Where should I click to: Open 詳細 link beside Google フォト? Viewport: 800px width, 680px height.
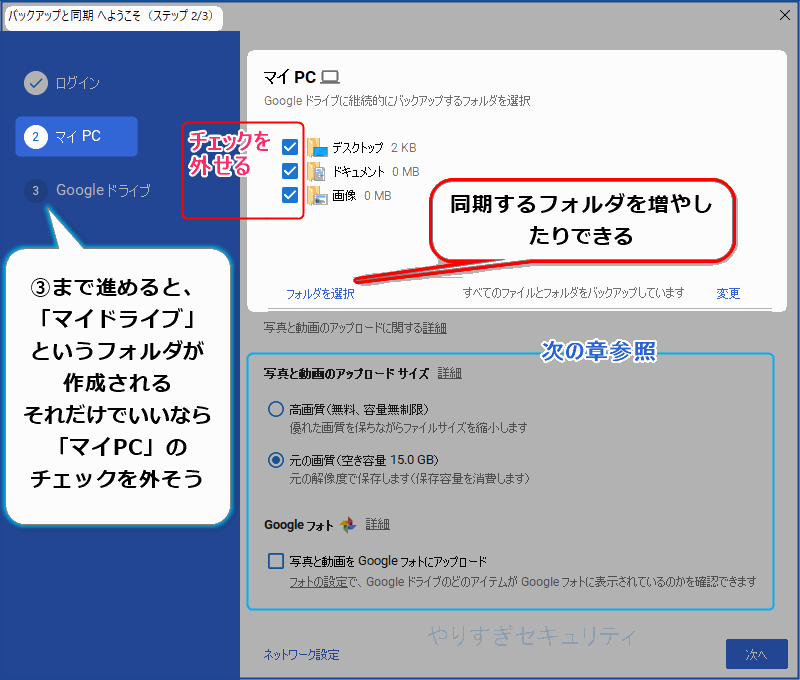(x=378, y=524)
